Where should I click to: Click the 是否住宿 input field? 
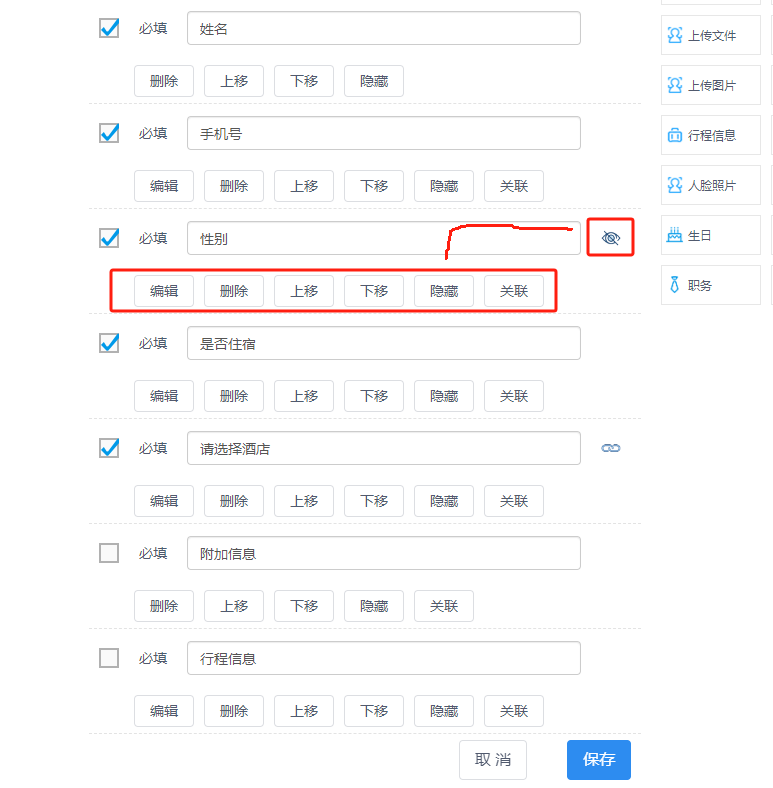coord(384,343)
